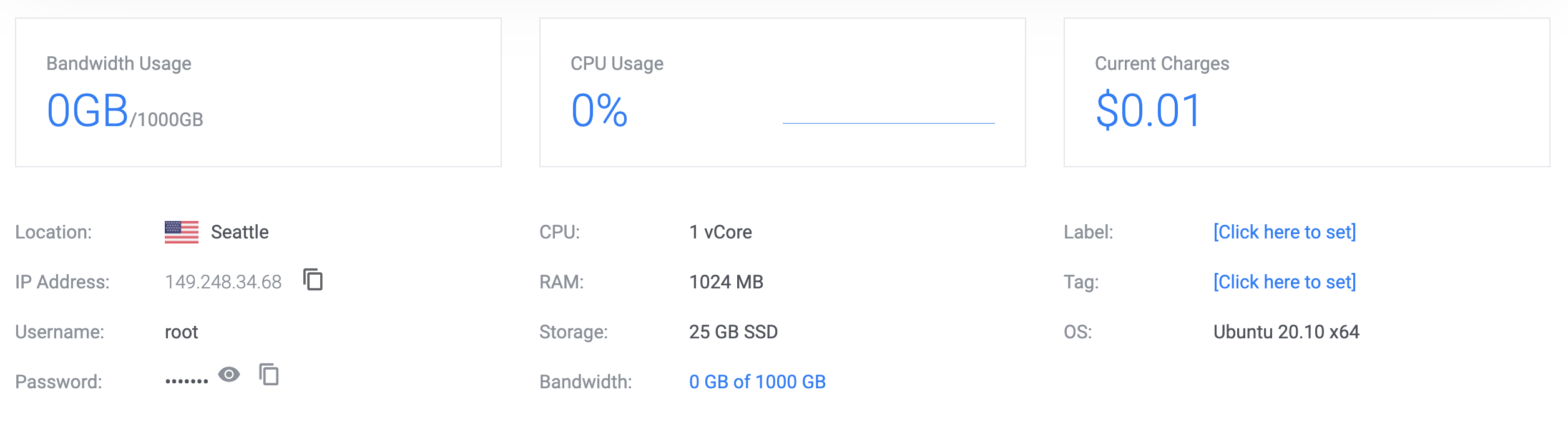Click the CPU usage graph line
This screenshot has width=1568, height=442.
coord(889,123)
